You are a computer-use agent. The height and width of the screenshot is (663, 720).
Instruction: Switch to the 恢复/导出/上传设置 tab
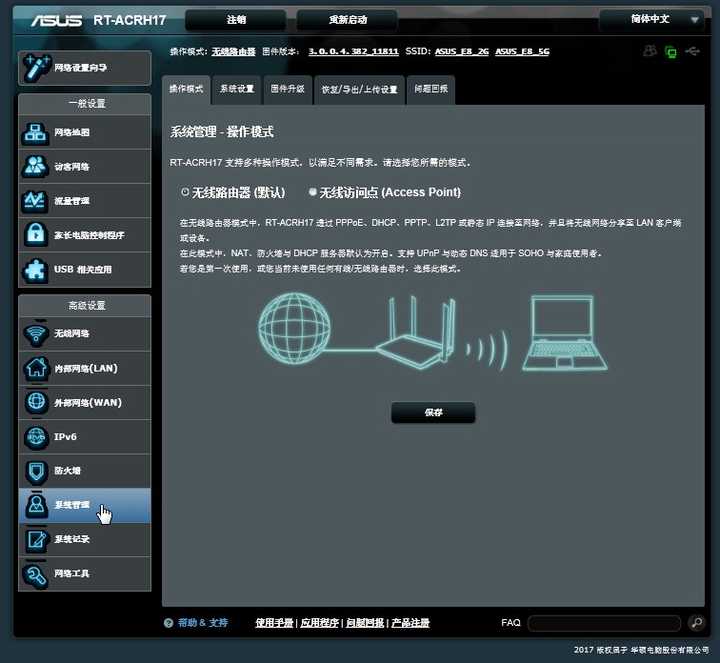pyautogui.click(x=360, y=90)
